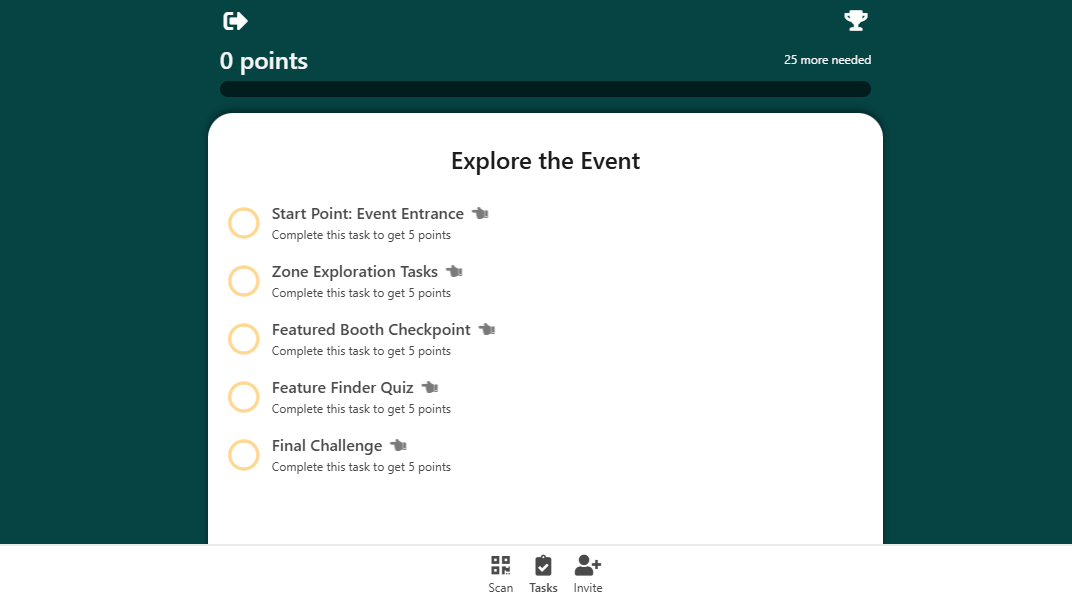1072x601 pixels.
Task: Mark Start Point: Event Entrance as complete
Action: tap(244, 223)
